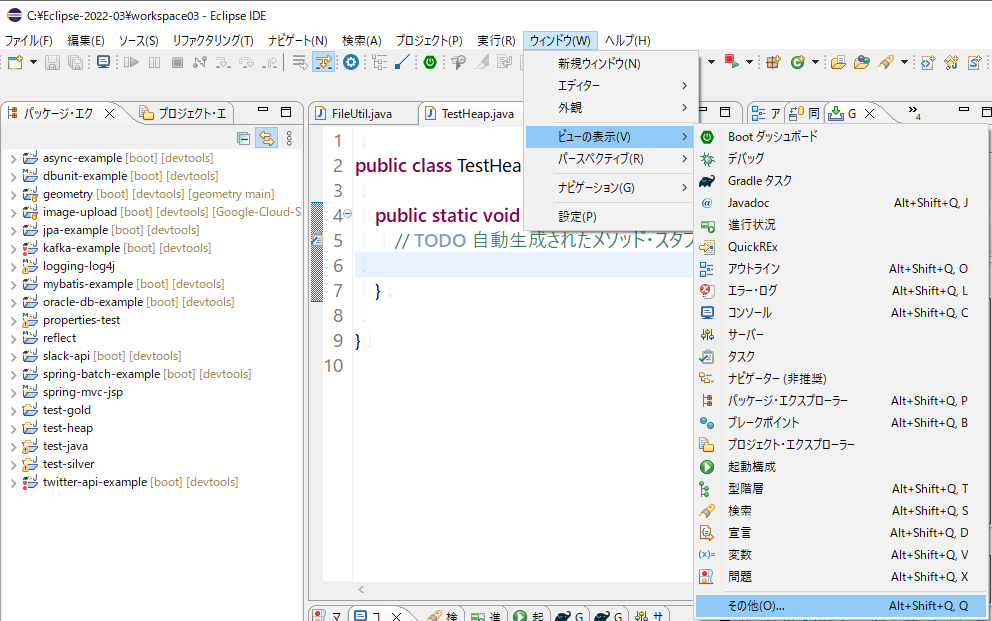Click the Suspend debug icon
The height and width of the screenshot is (621, 992).
tap(154, 62)
